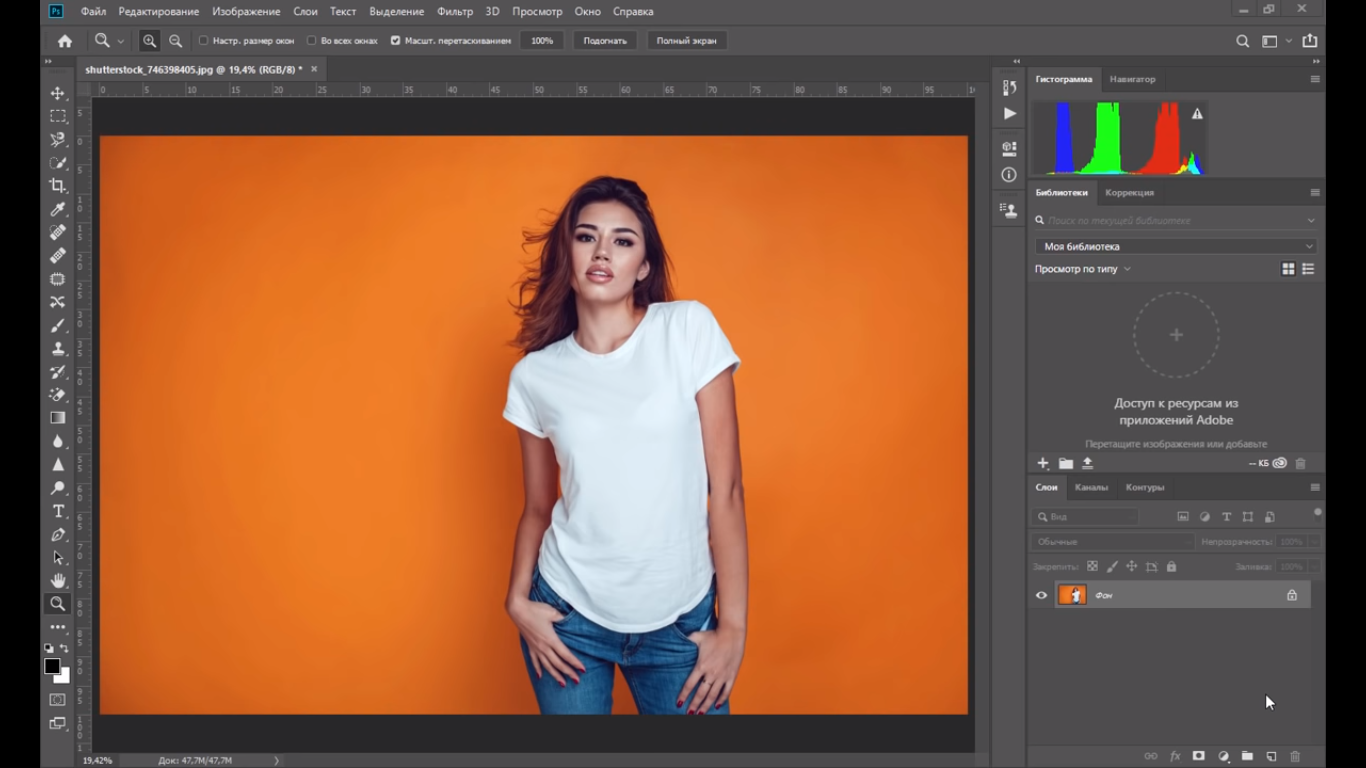This screenshot has height=768, width=1366.
Task: Select the Move tool
Action: 58,93
